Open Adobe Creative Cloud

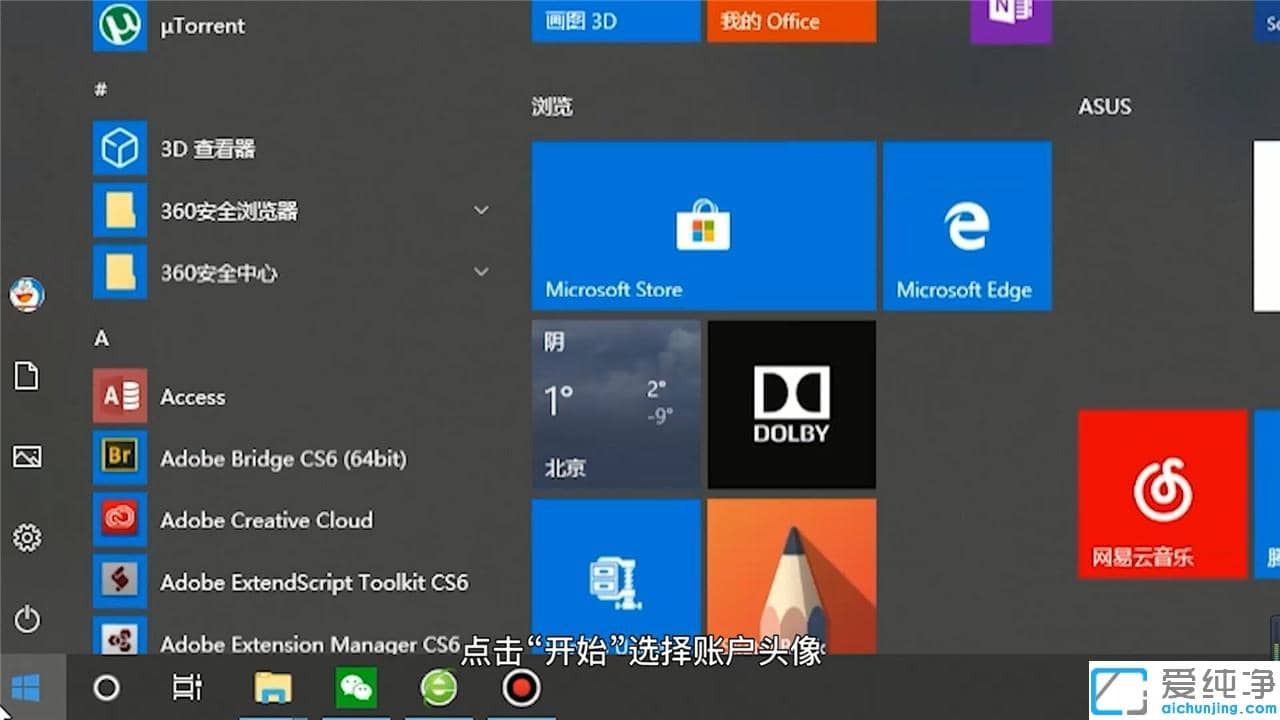[x=266, y=520]
